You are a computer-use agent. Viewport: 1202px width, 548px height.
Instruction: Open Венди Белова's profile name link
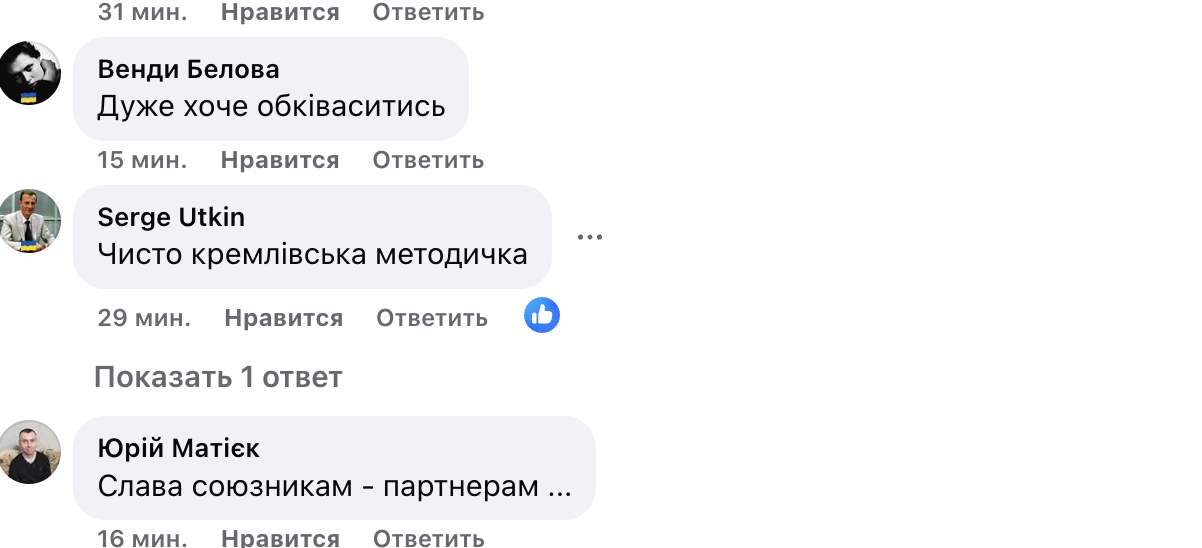188,69
